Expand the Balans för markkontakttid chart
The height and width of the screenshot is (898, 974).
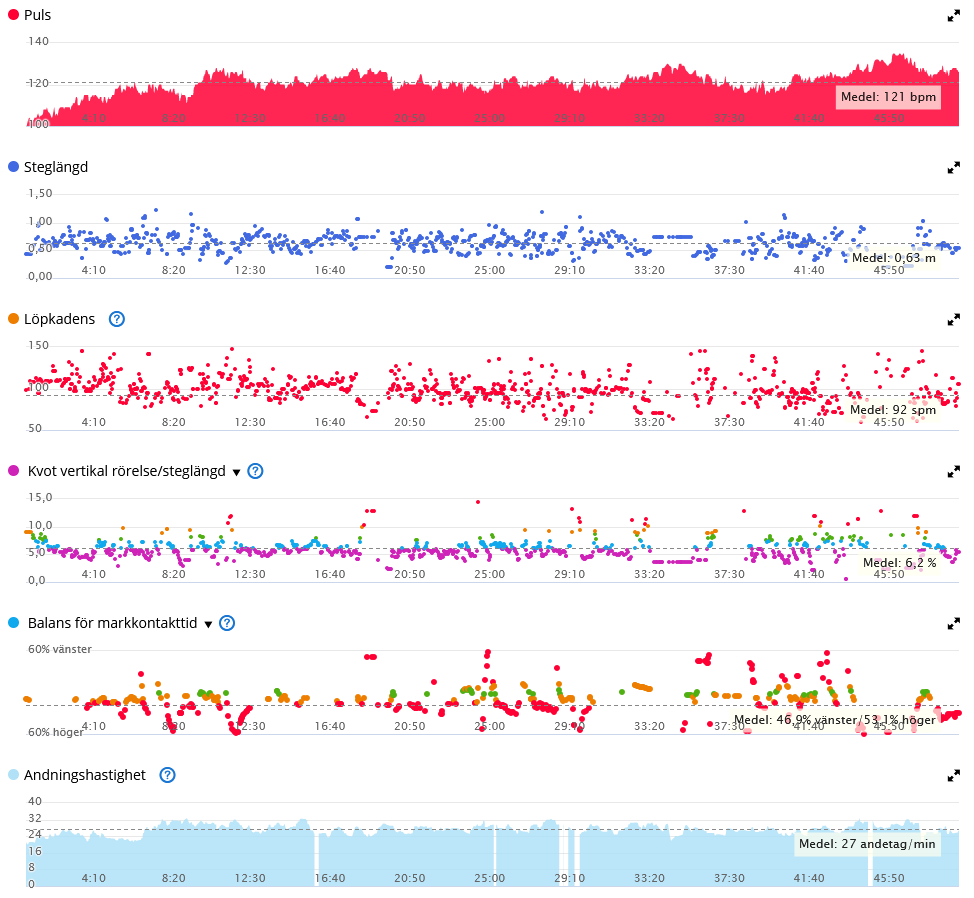point(954,624)
